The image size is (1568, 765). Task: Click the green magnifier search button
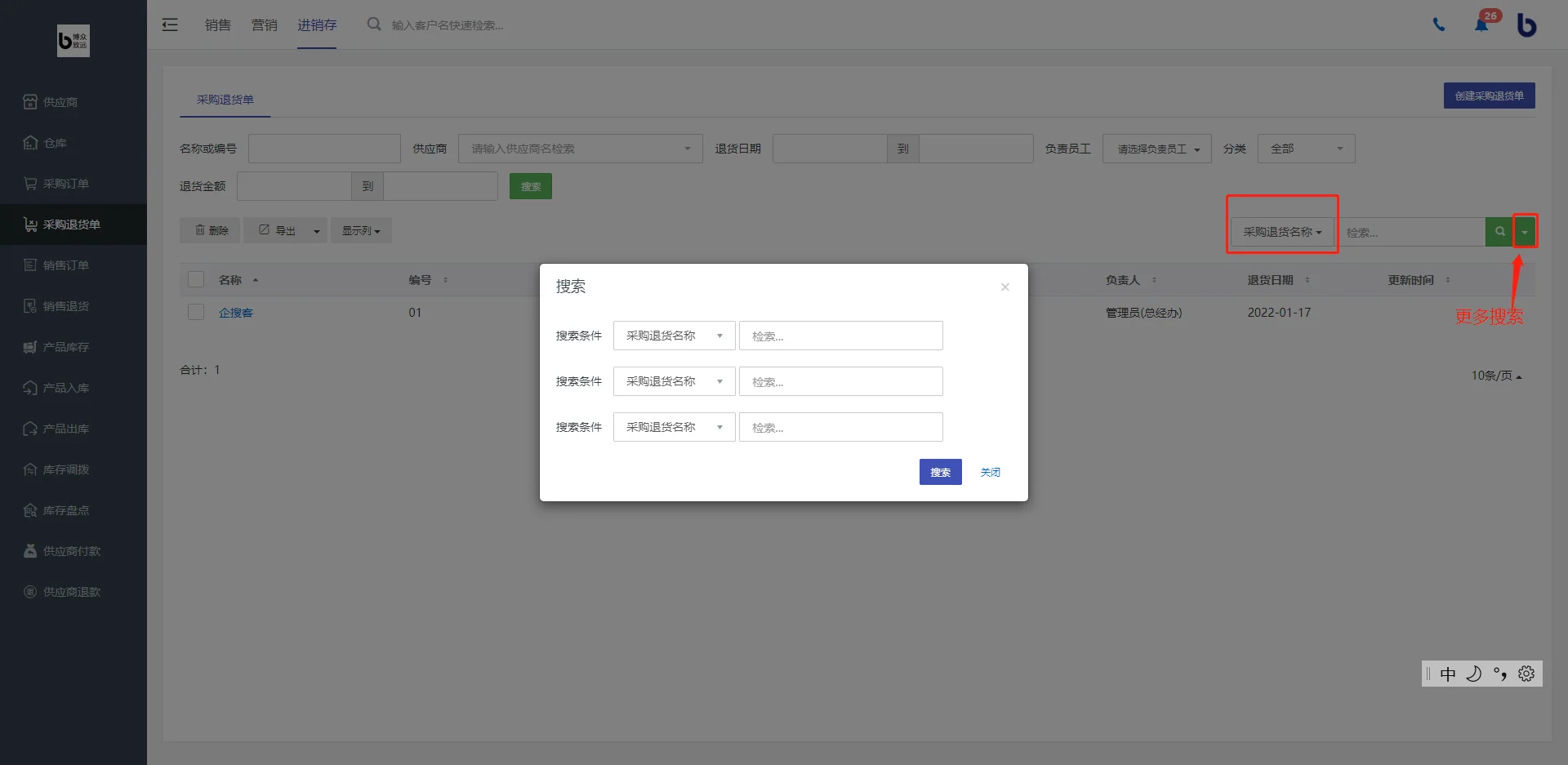[x=1499, y=232]
